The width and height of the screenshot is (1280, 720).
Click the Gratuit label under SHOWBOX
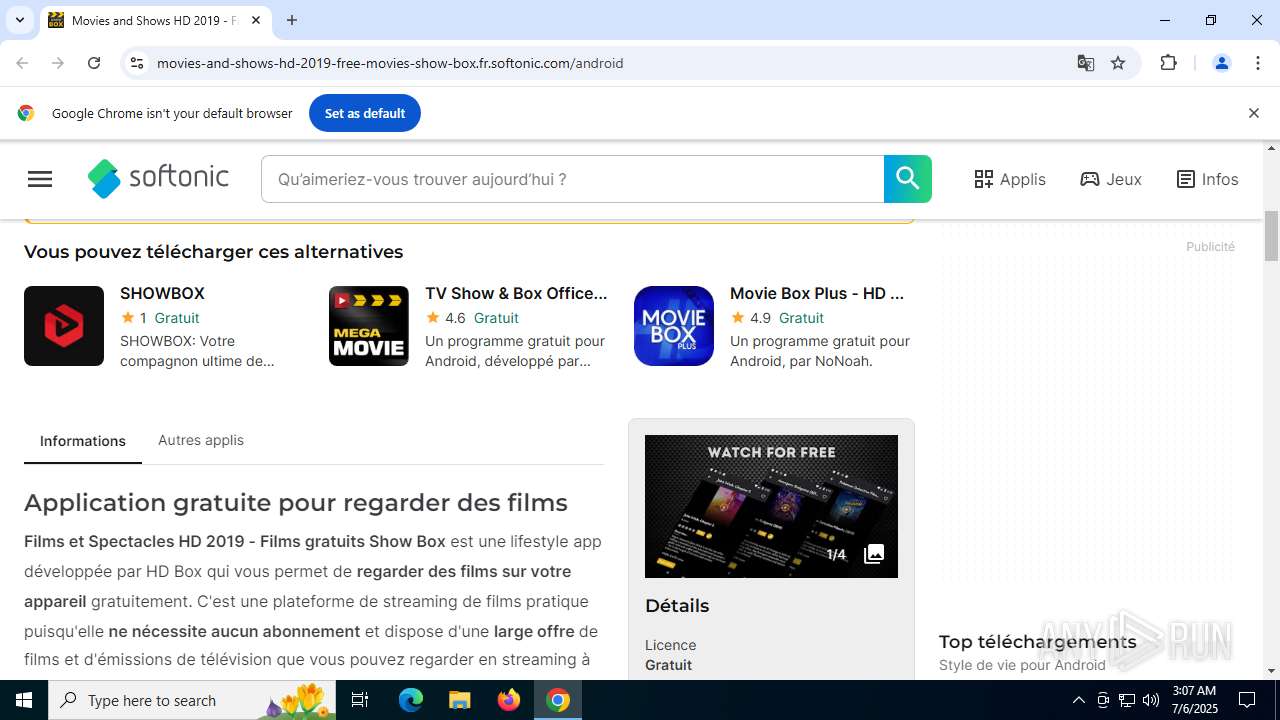(x=177, y=318)
